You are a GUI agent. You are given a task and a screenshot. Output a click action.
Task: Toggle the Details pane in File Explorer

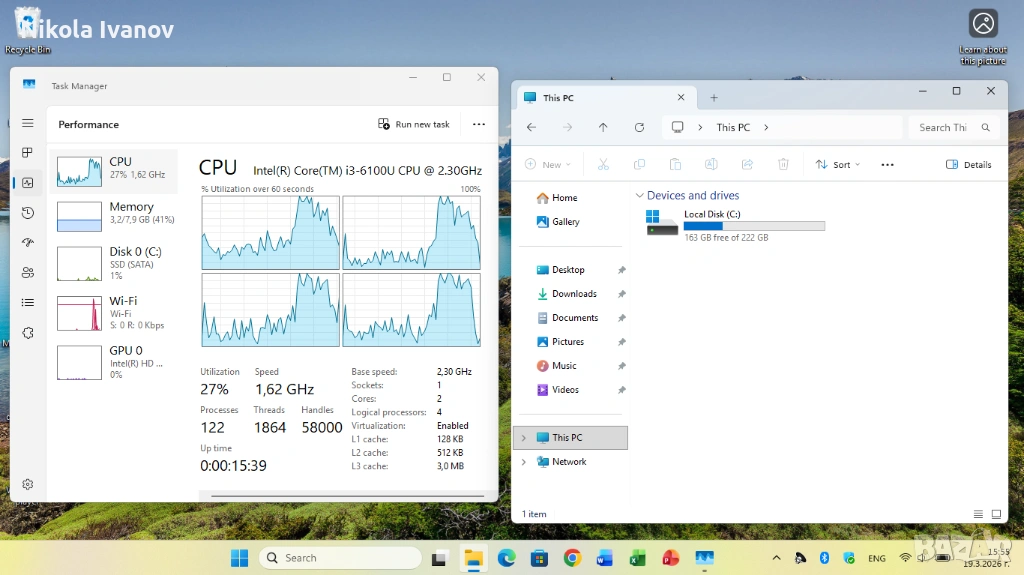(968, 164)
